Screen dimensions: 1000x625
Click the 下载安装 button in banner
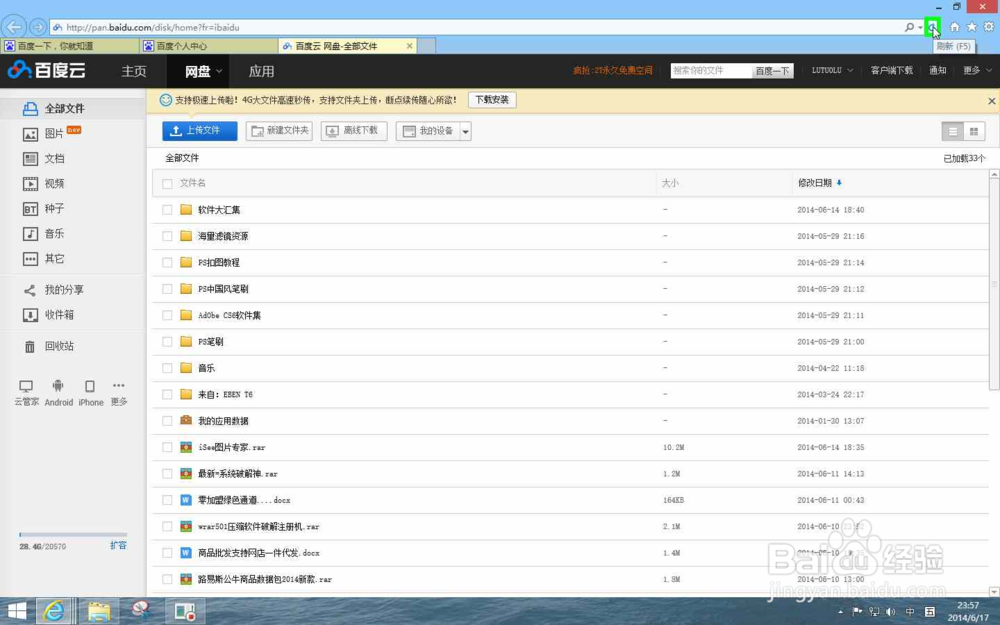(492, 100)
